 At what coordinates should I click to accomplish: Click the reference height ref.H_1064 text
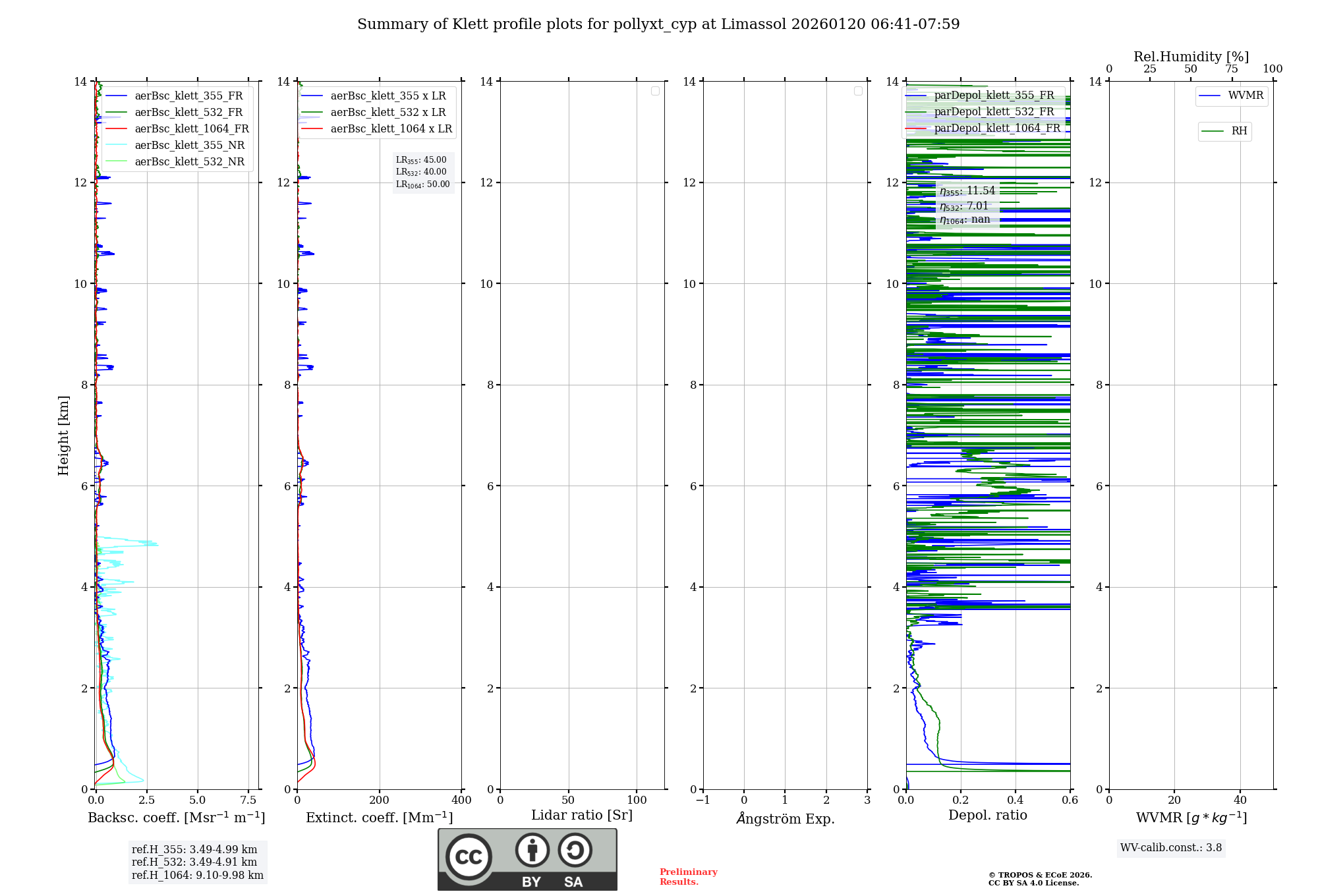197,875
